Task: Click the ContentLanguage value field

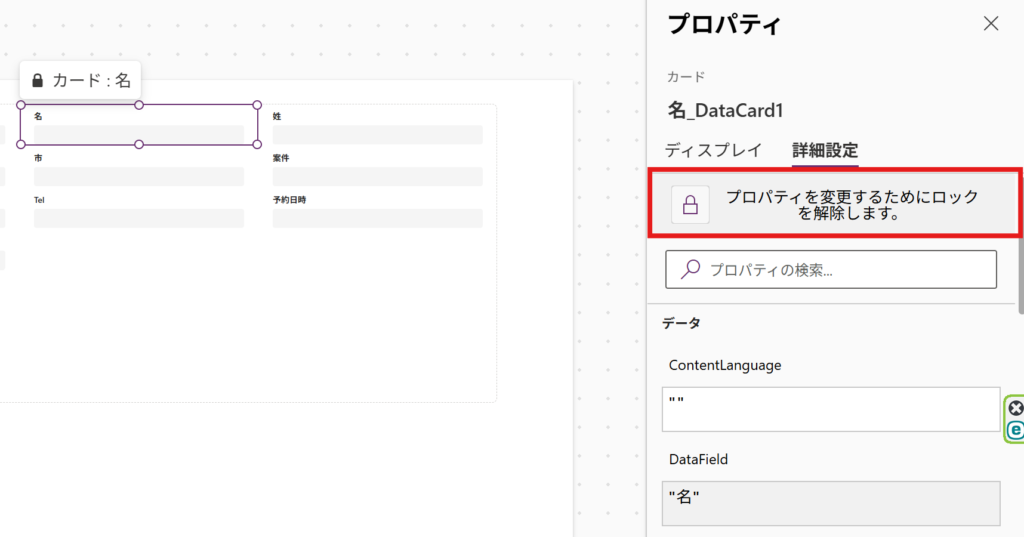Action: click(831, 410)
